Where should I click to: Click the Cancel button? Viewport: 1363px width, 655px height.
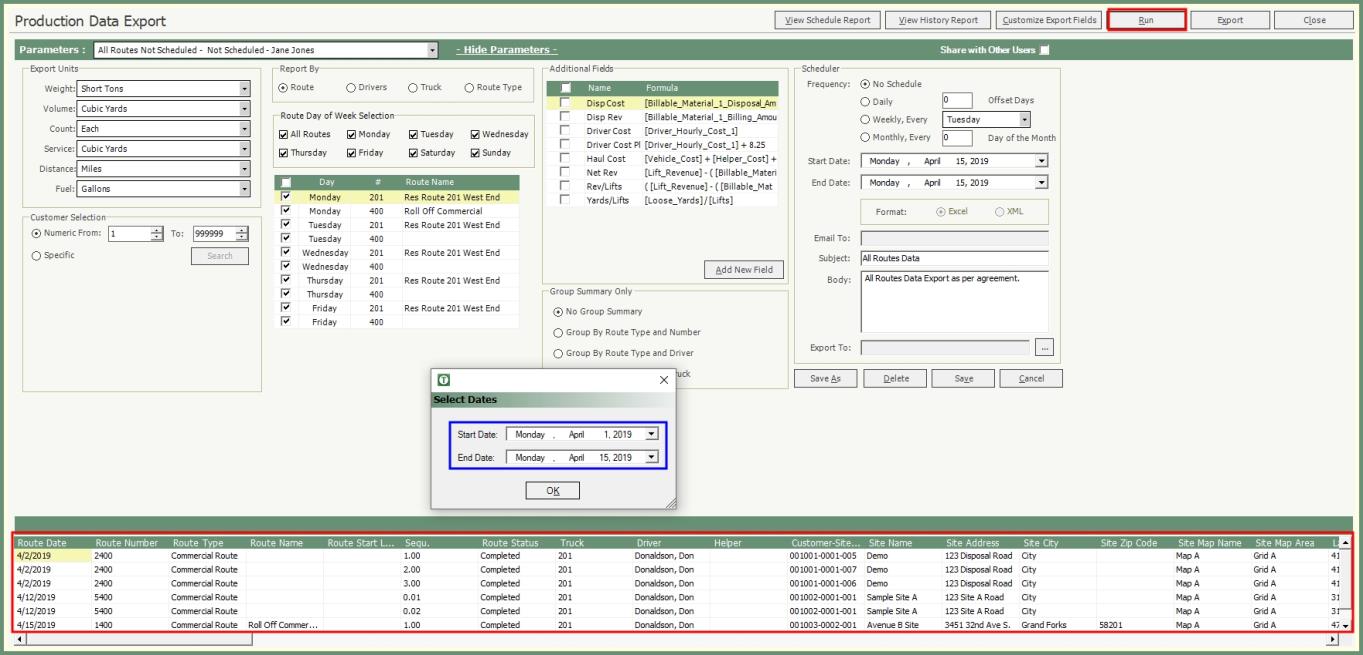1031,379
